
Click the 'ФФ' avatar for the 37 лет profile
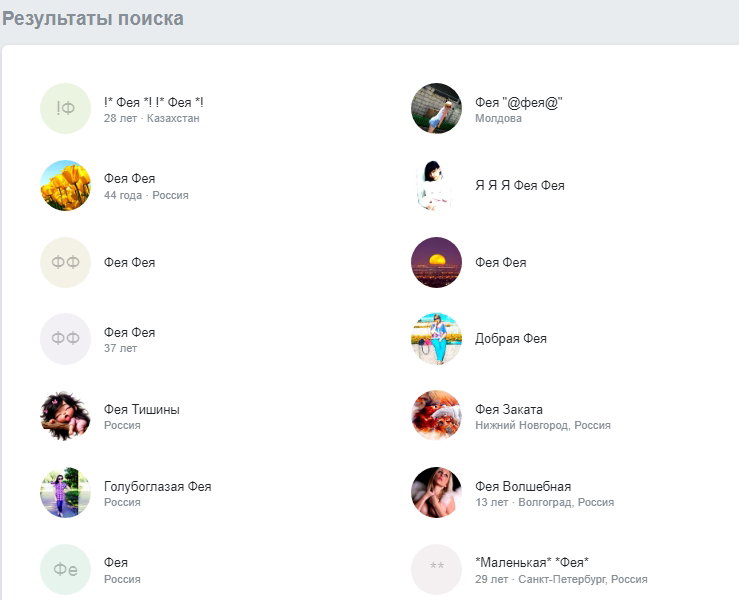pos(65,339)
